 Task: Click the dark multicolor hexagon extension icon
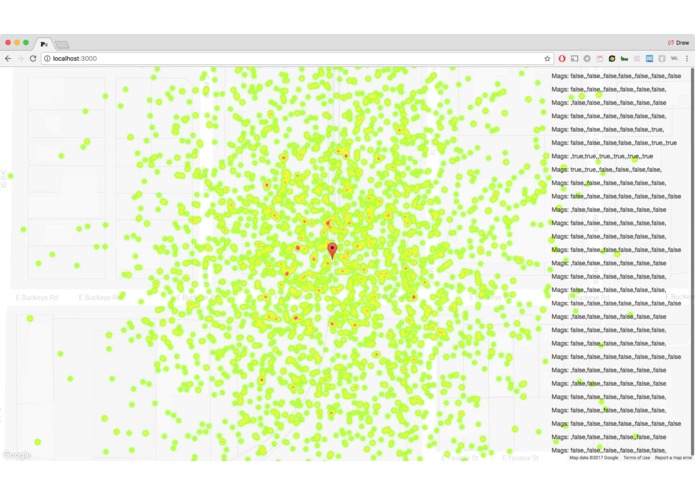point(612,58)
